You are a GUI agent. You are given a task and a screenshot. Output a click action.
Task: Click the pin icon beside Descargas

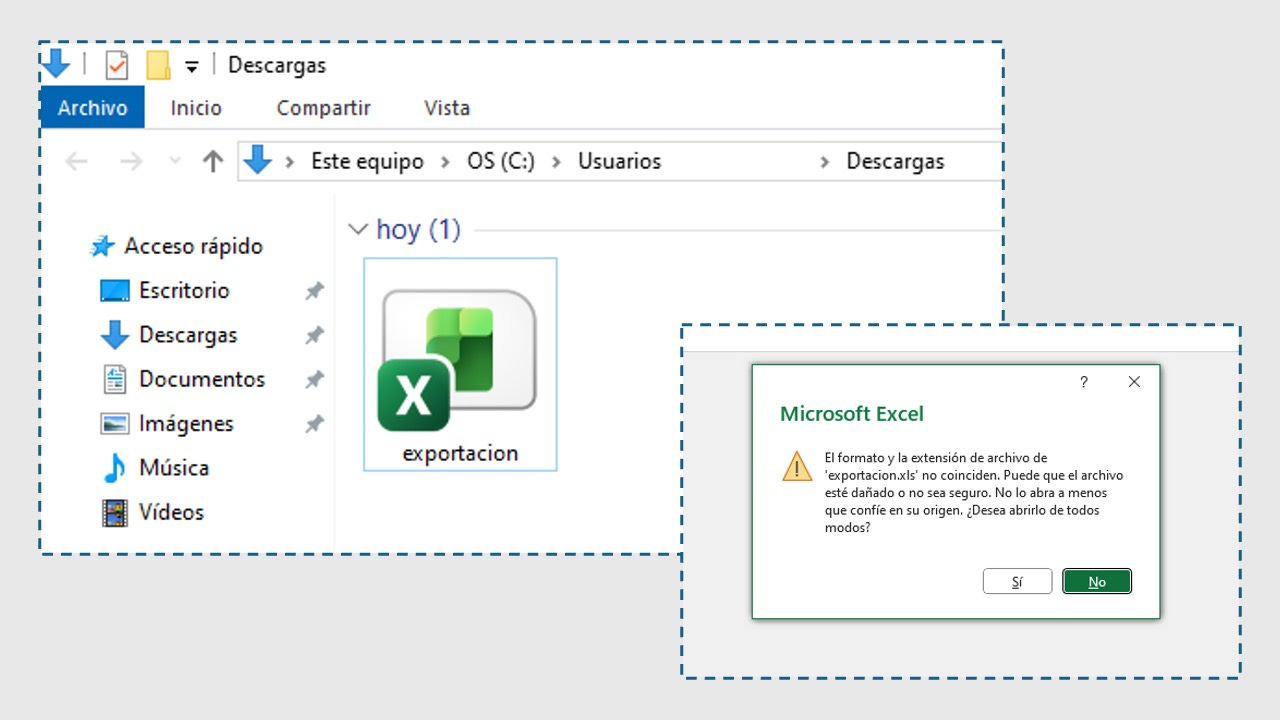[314, 336]
